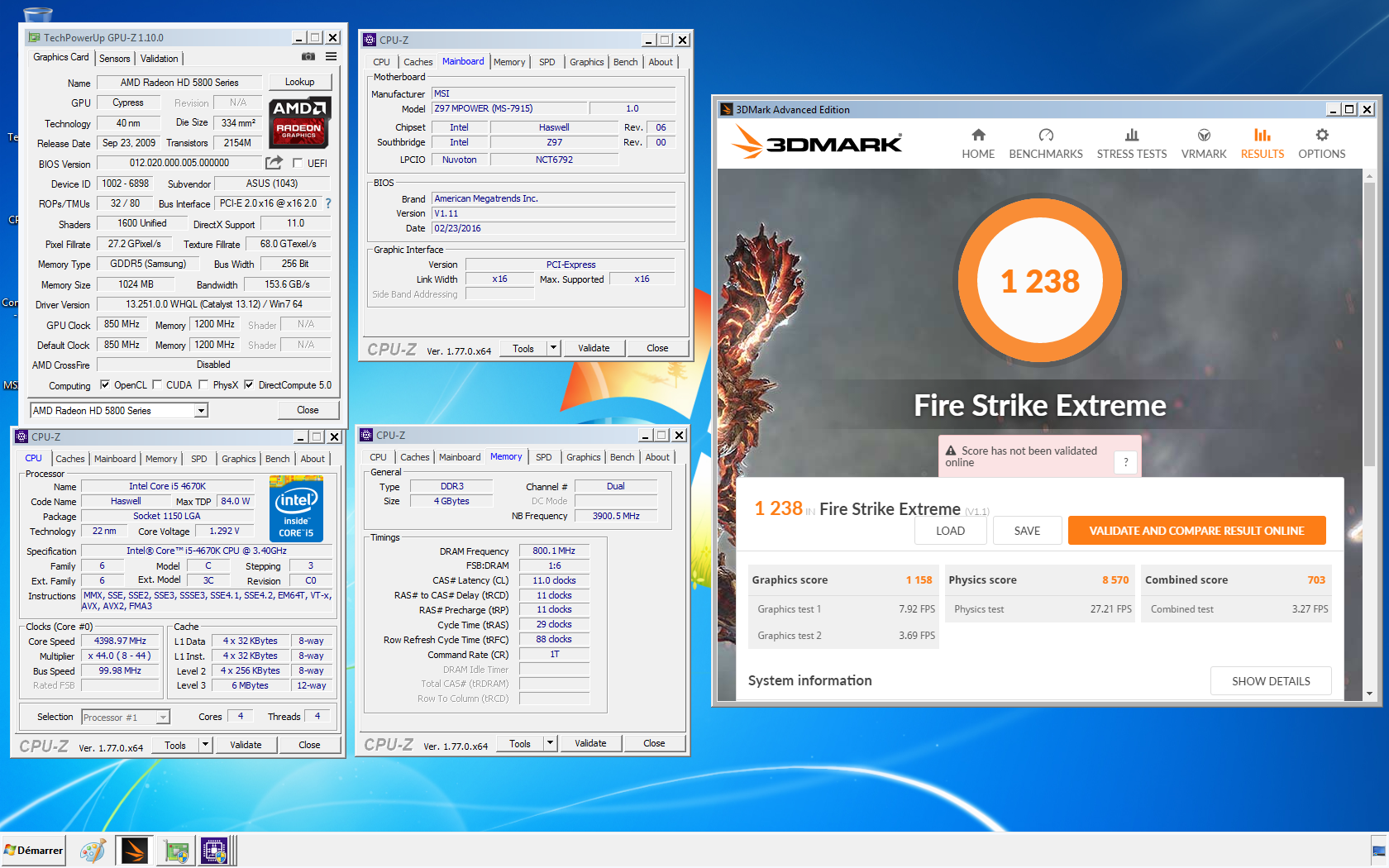This screenshot has height=868, width=1389.
Task: Click Tools button in Mainboard CPU-Z window
Action: click(x=523, y=348)
